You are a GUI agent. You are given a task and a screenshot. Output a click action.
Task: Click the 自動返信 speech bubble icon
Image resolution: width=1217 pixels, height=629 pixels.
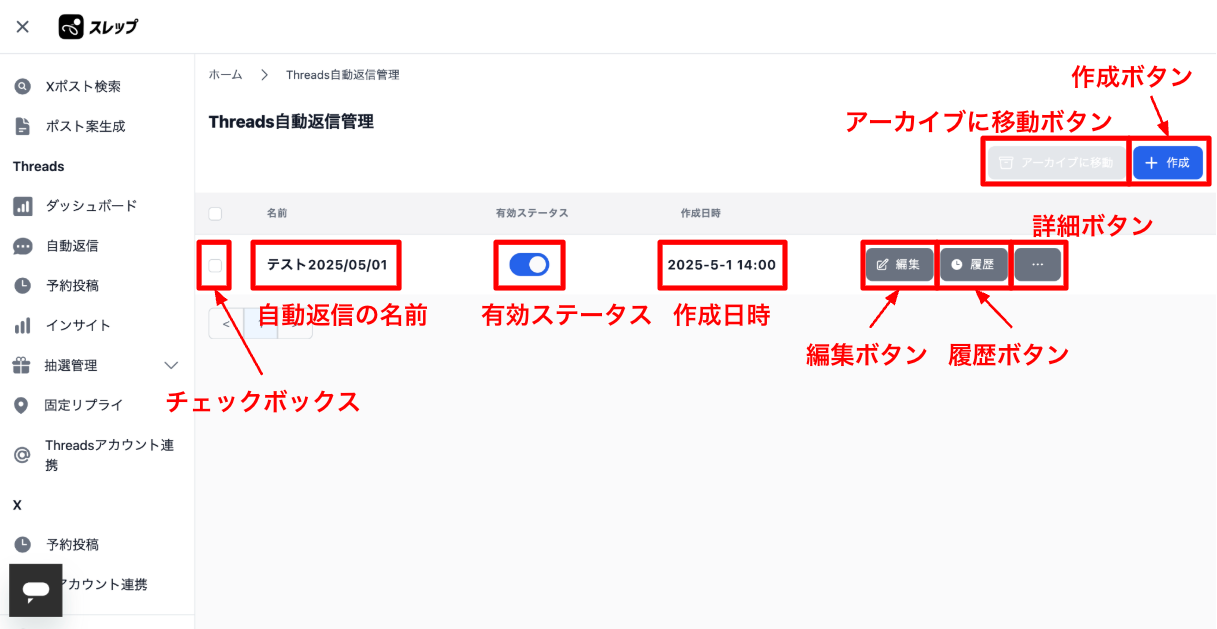click(22, 246)
